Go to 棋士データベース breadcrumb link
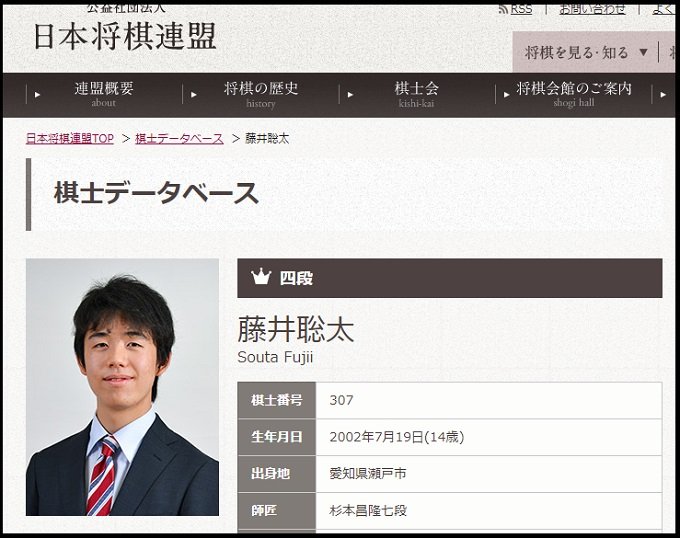 tap(180, 139)
